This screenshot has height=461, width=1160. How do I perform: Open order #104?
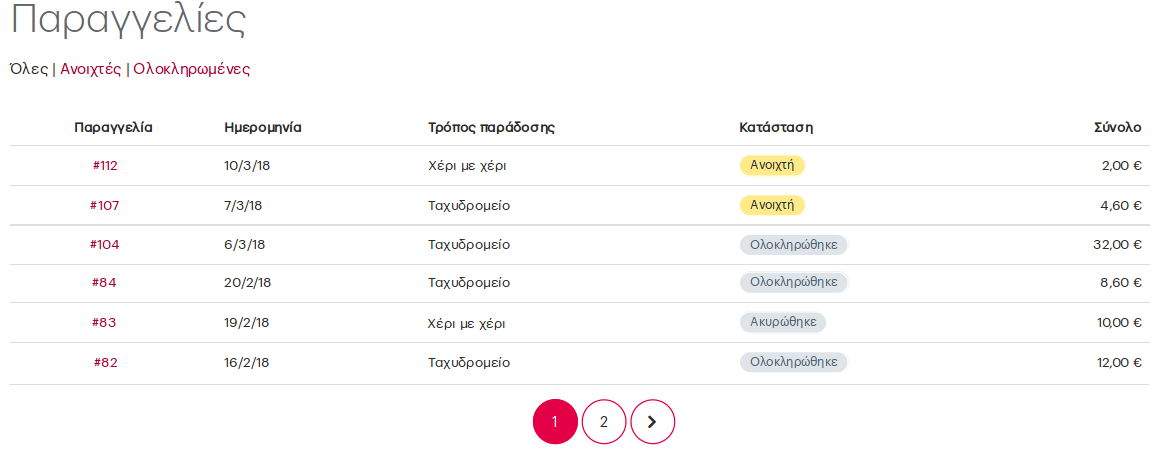tap(104, 245)
